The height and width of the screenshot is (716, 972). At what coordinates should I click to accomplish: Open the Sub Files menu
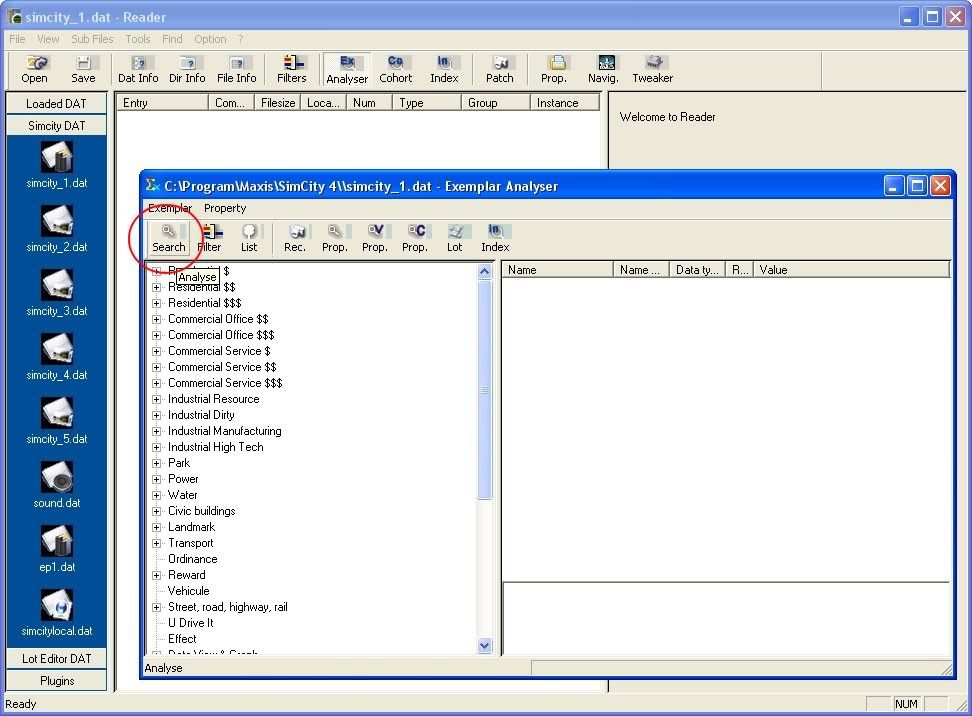pos(92,39)
